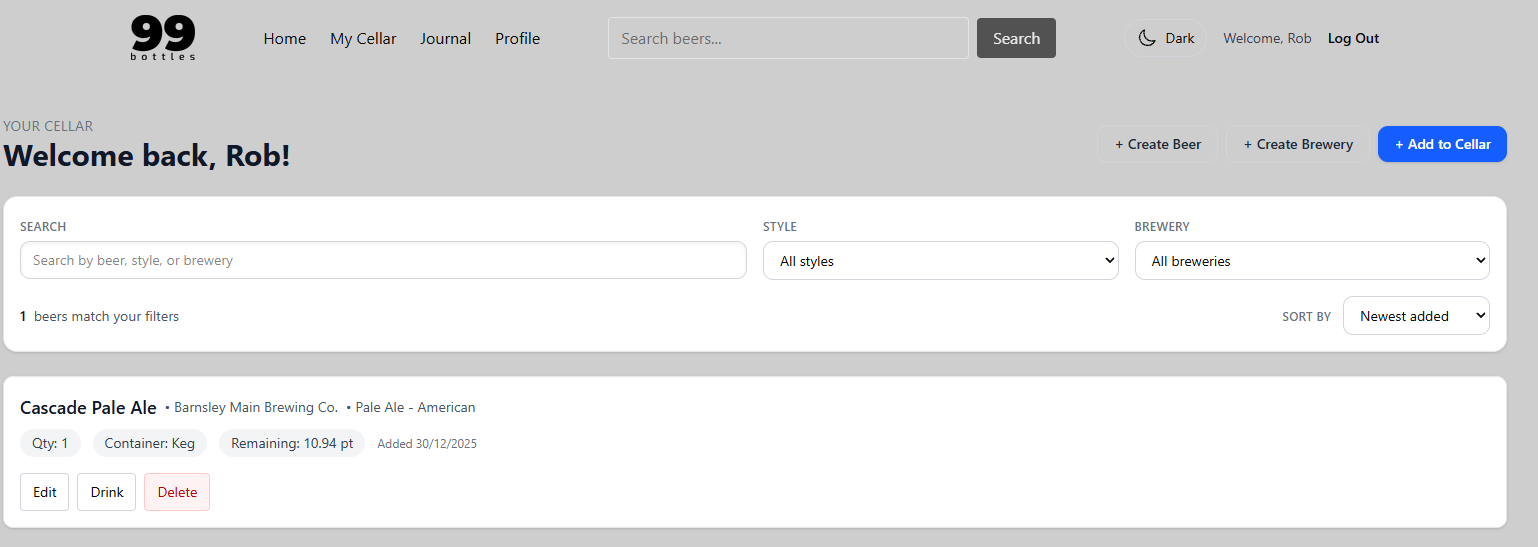Log out of Rob's account
This screenshot has height=547, width=1538.
1353,39
